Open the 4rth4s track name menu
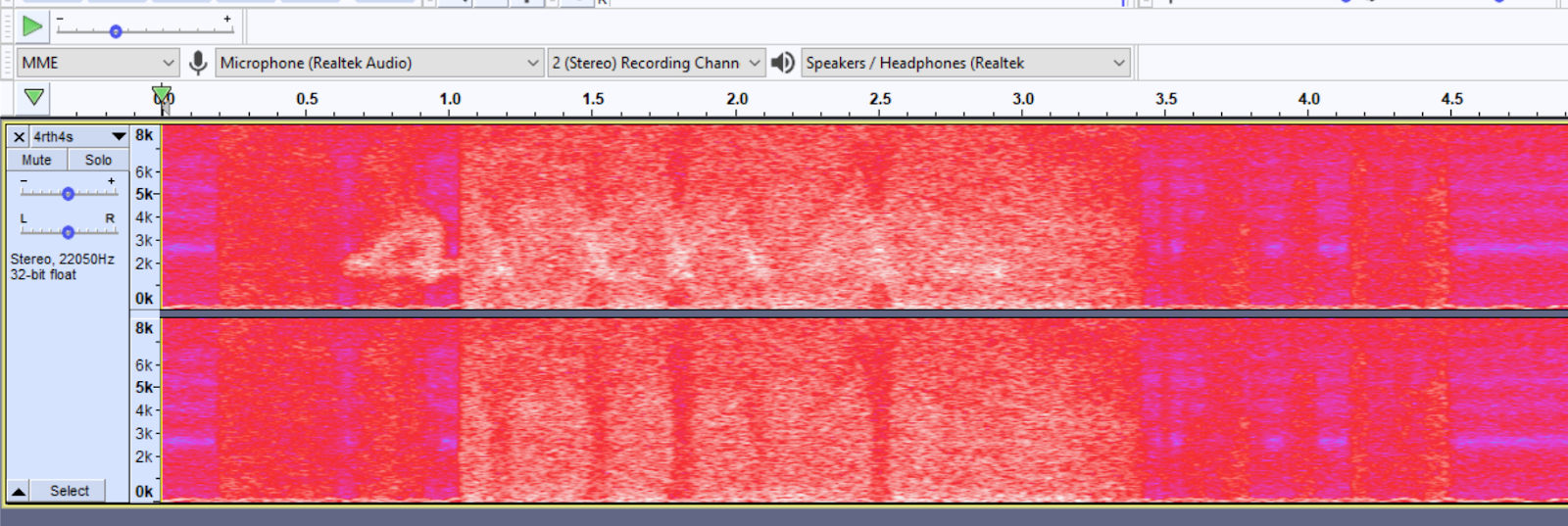The width and height of the screenshot is (1568, 526). coord(79,137)
